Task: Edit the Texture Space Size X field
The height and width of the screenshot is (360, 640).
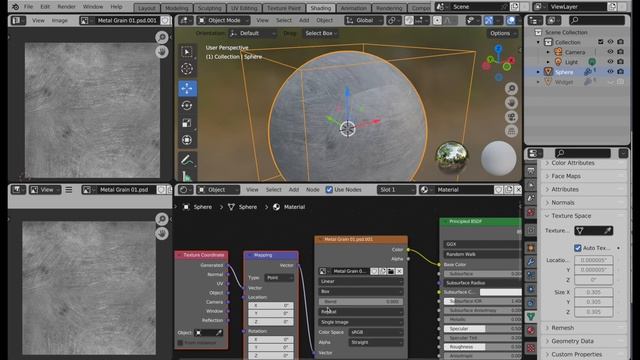Action: [x=593, y=292]
